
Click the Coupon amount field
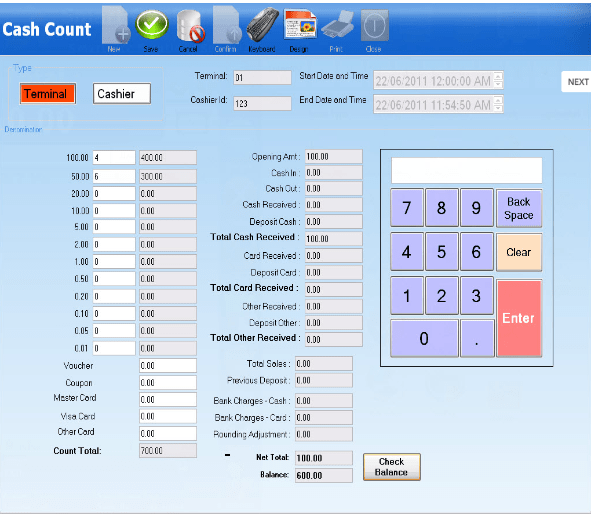coord(168,382)
